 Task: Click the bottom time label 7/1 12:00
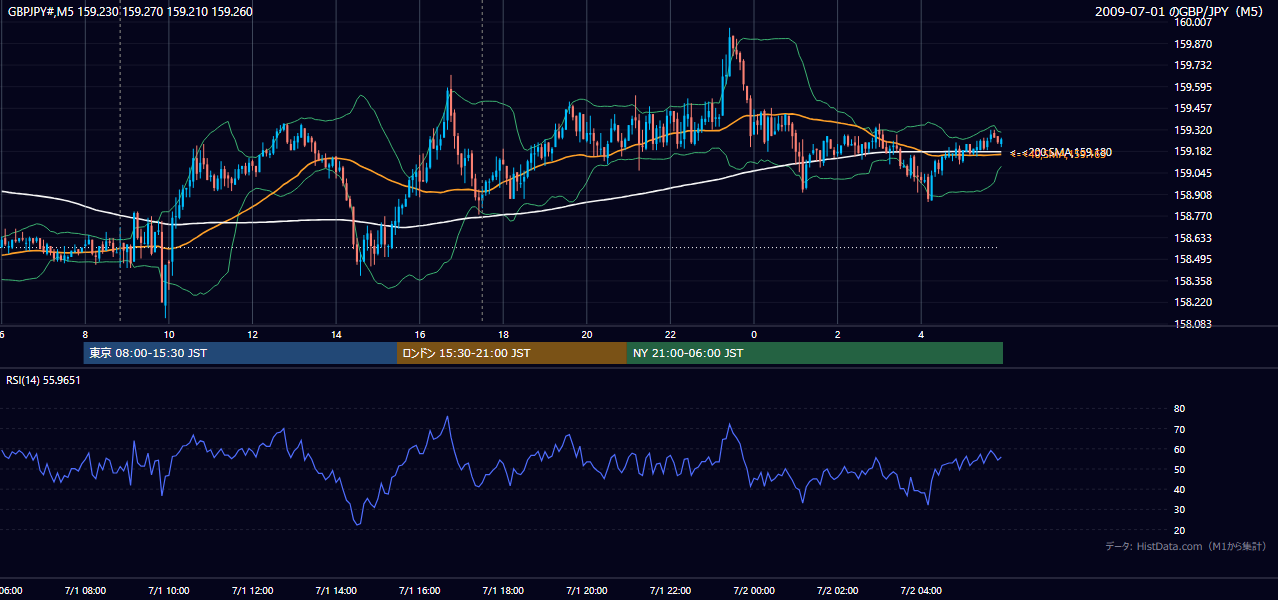252,591
